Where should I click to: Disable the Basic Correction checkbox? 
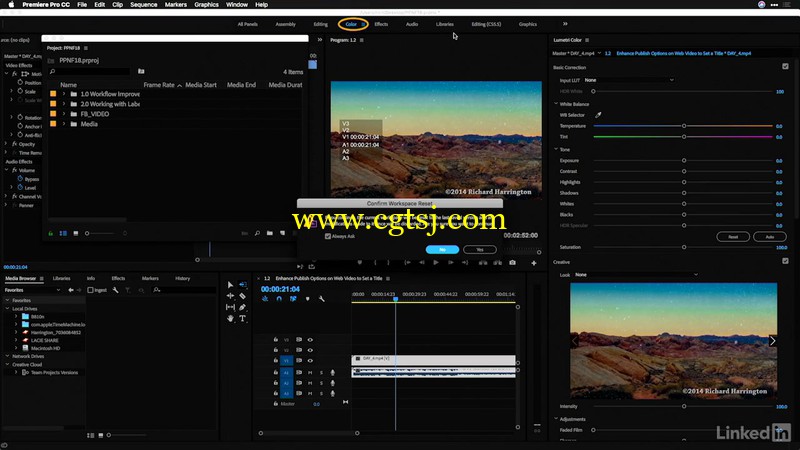[785, 66]
